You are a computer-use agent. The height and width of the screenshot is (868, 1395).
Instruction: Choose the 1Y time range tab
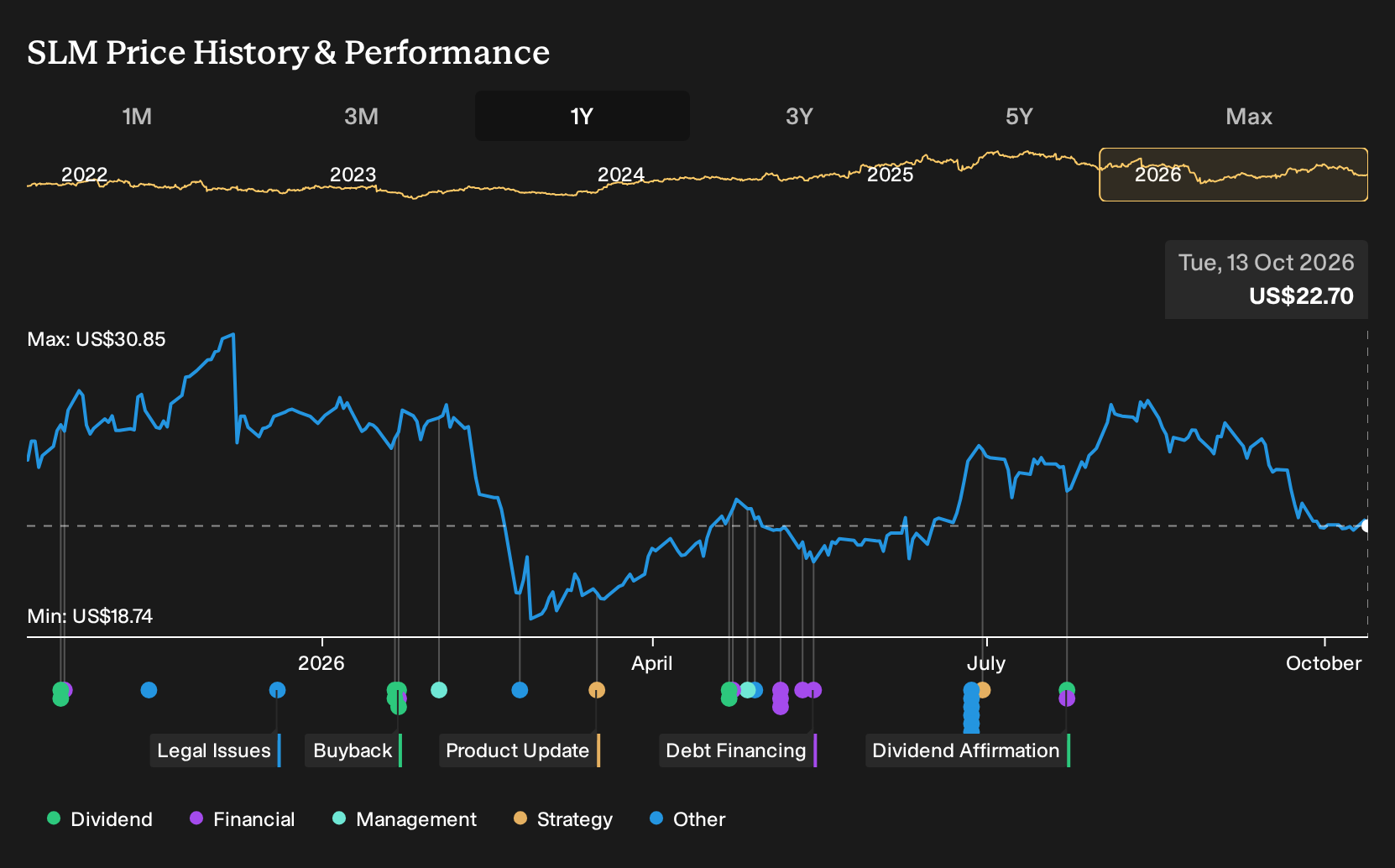coord(583,116)
